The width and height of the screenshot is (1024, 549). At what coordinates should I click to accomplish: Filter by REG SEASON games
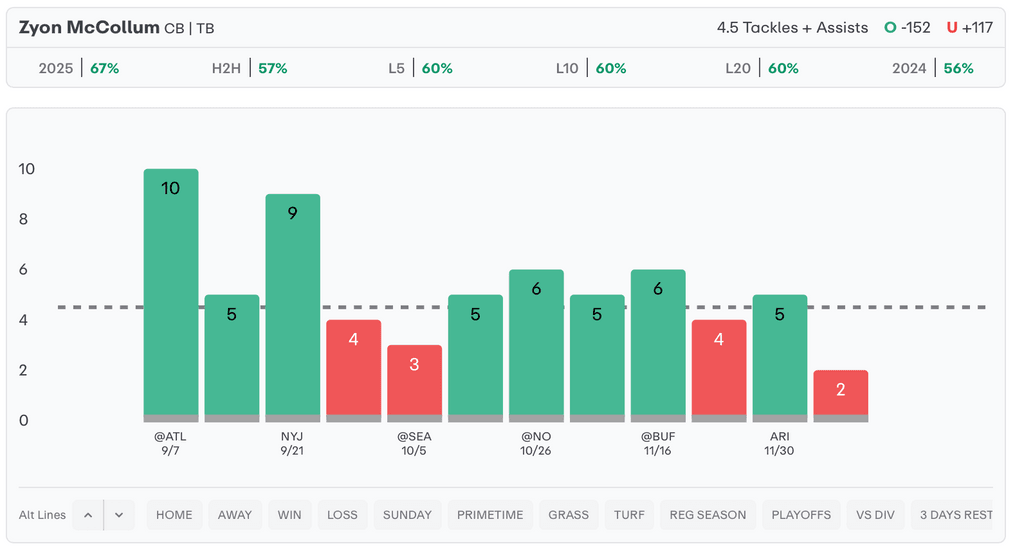coord(708,515)
